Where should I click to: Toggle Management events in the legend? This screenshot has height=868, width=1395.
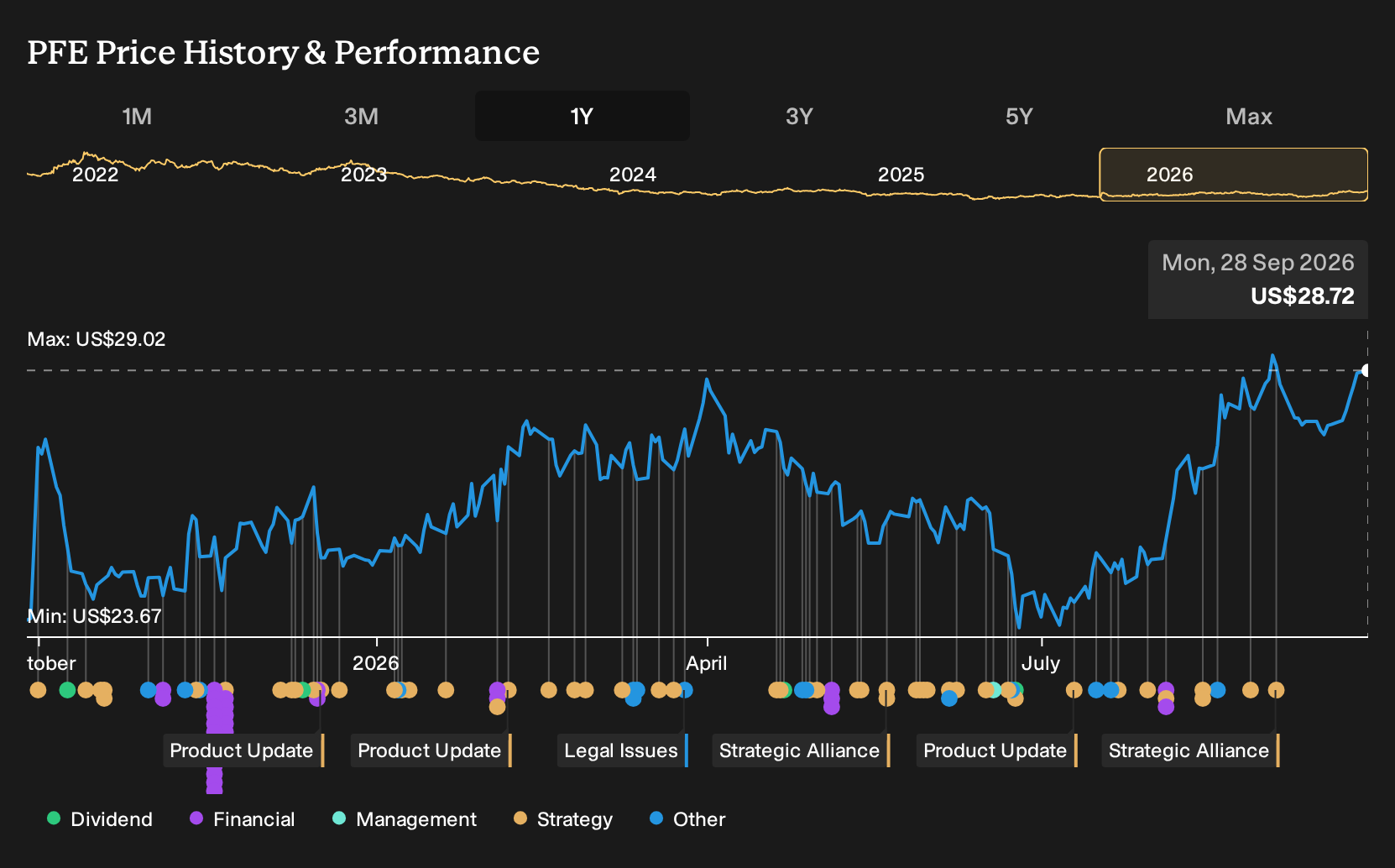405,818
